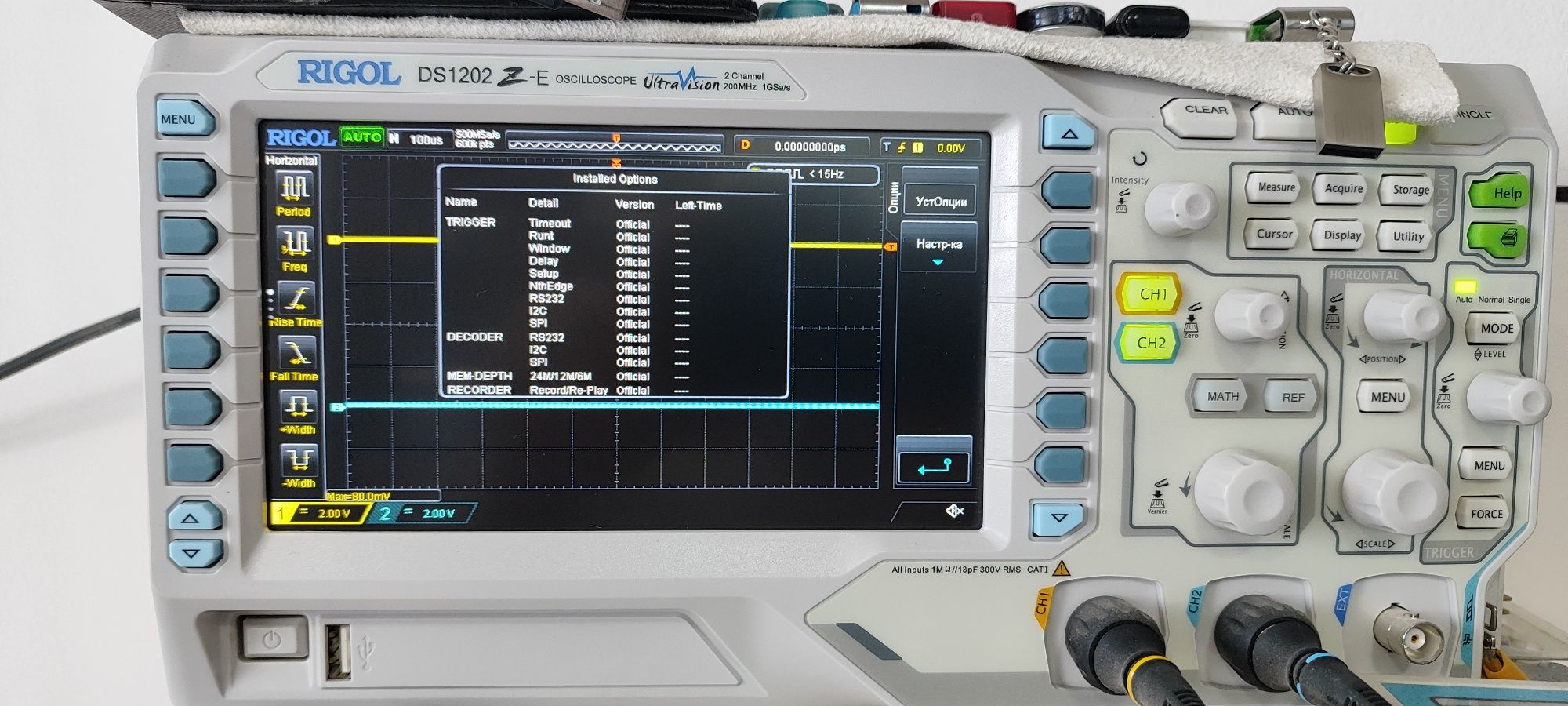Click the orange D delay indicator
The height and width of the screenshot is (706, 1568).
pos(745,145)
